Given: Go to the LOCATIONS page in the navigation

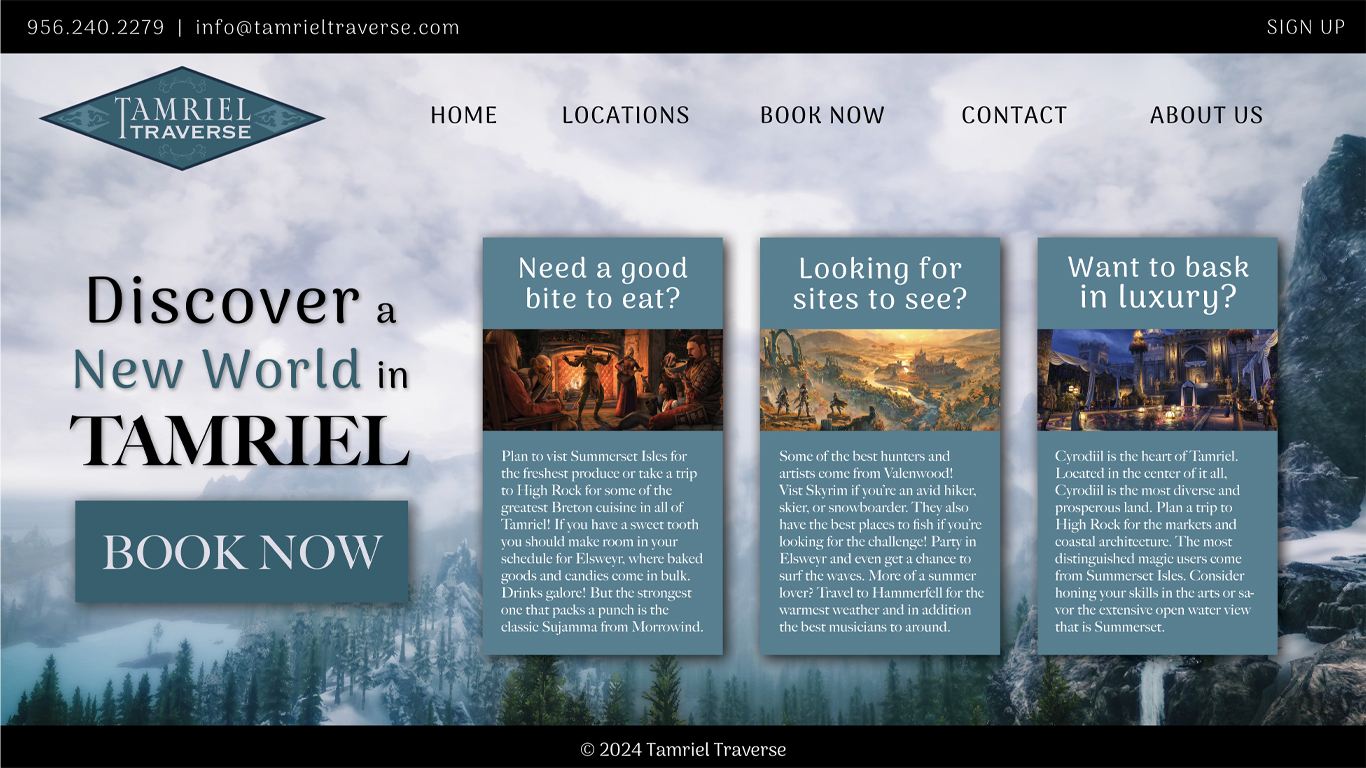Looking at the screenshot, I should tap(625, 115).
